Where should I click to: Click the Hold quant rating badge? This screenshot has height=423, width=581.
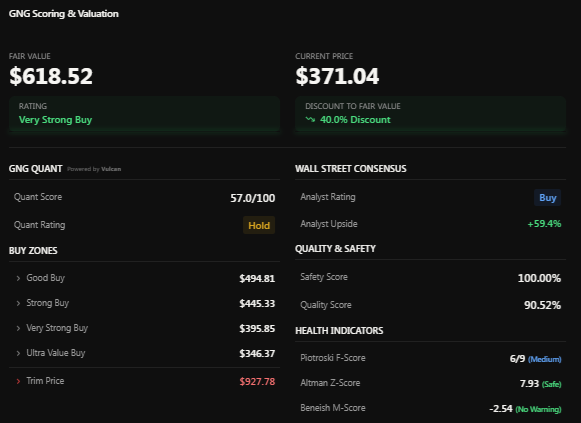click(x=259, y=225)
